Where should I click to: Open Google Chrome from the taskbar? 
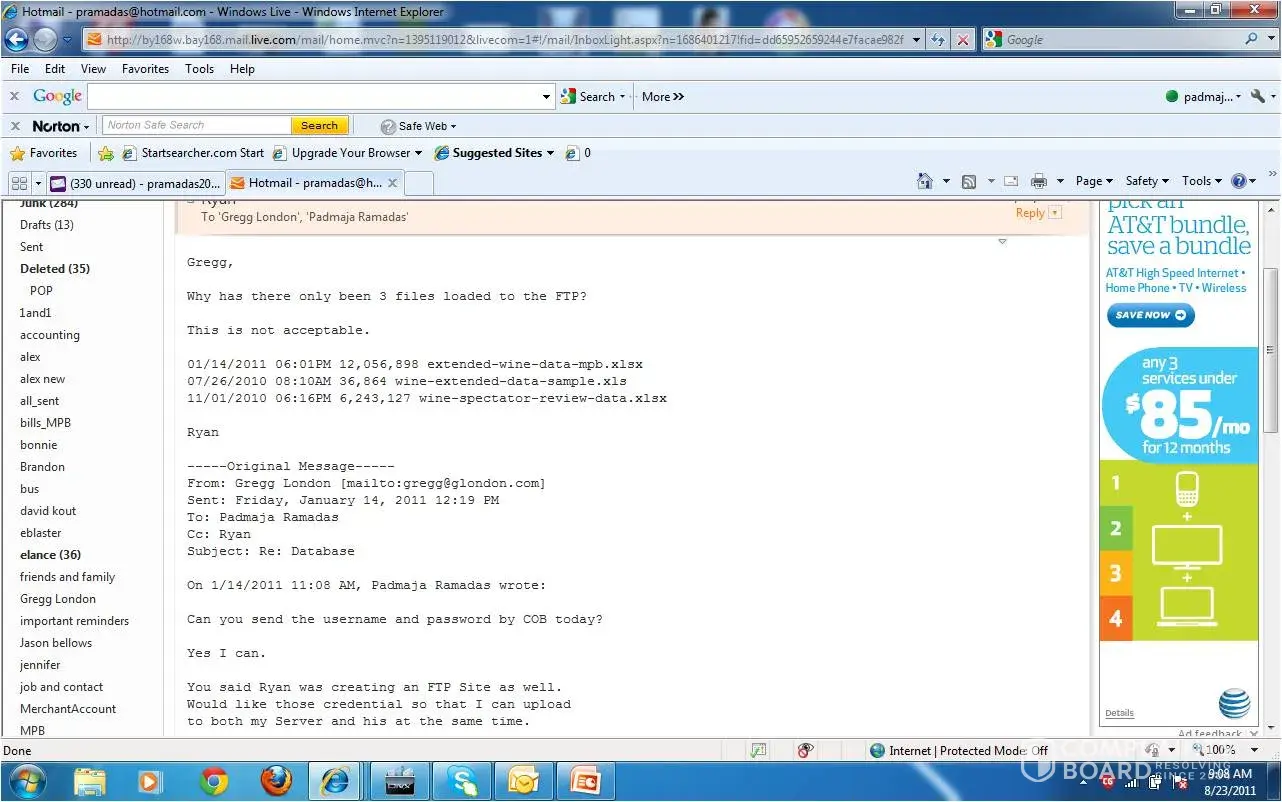click(213, 780)
